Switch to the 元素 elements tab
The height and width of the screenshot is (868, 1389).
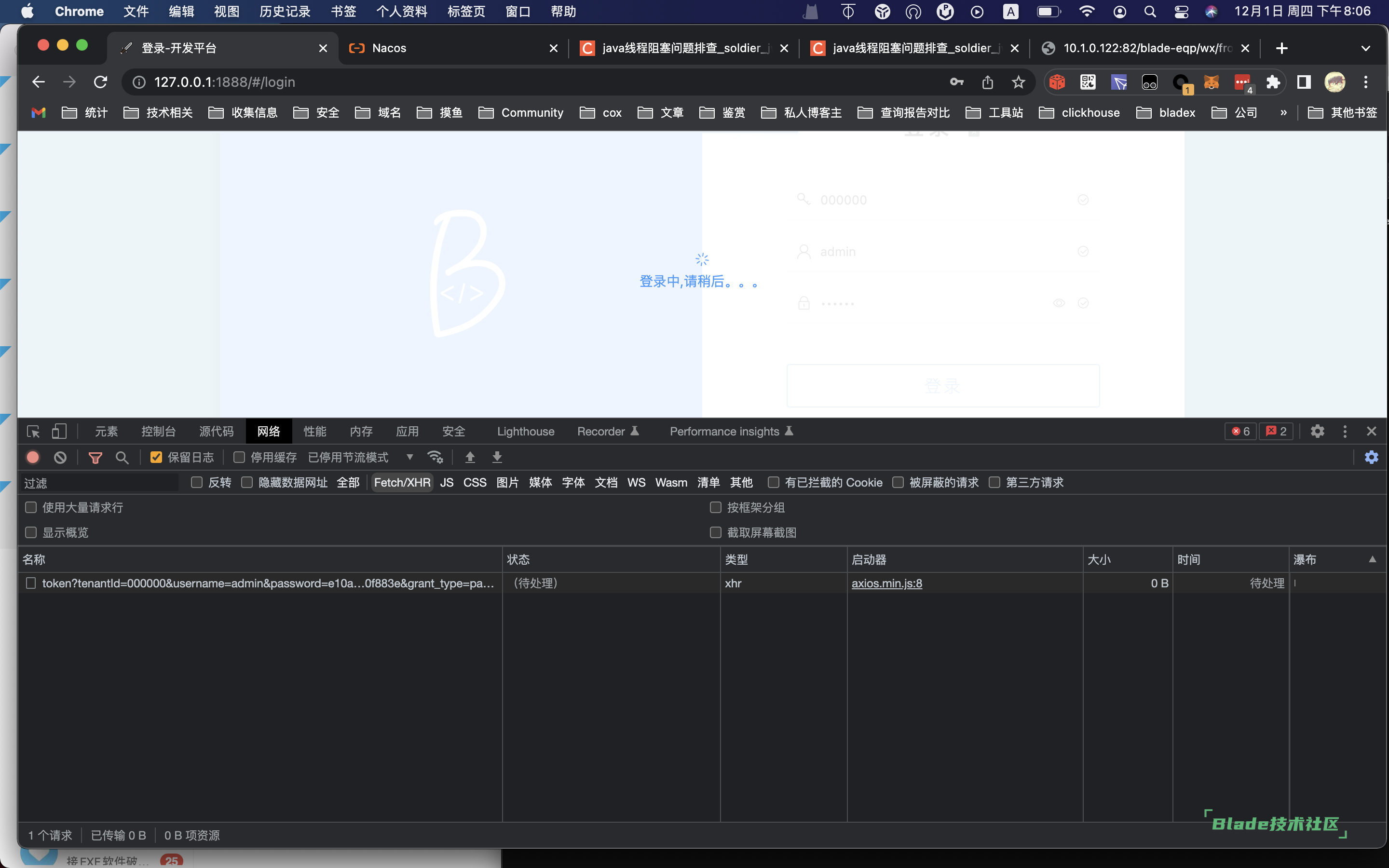pyautogui.click(x=106, y=431)
